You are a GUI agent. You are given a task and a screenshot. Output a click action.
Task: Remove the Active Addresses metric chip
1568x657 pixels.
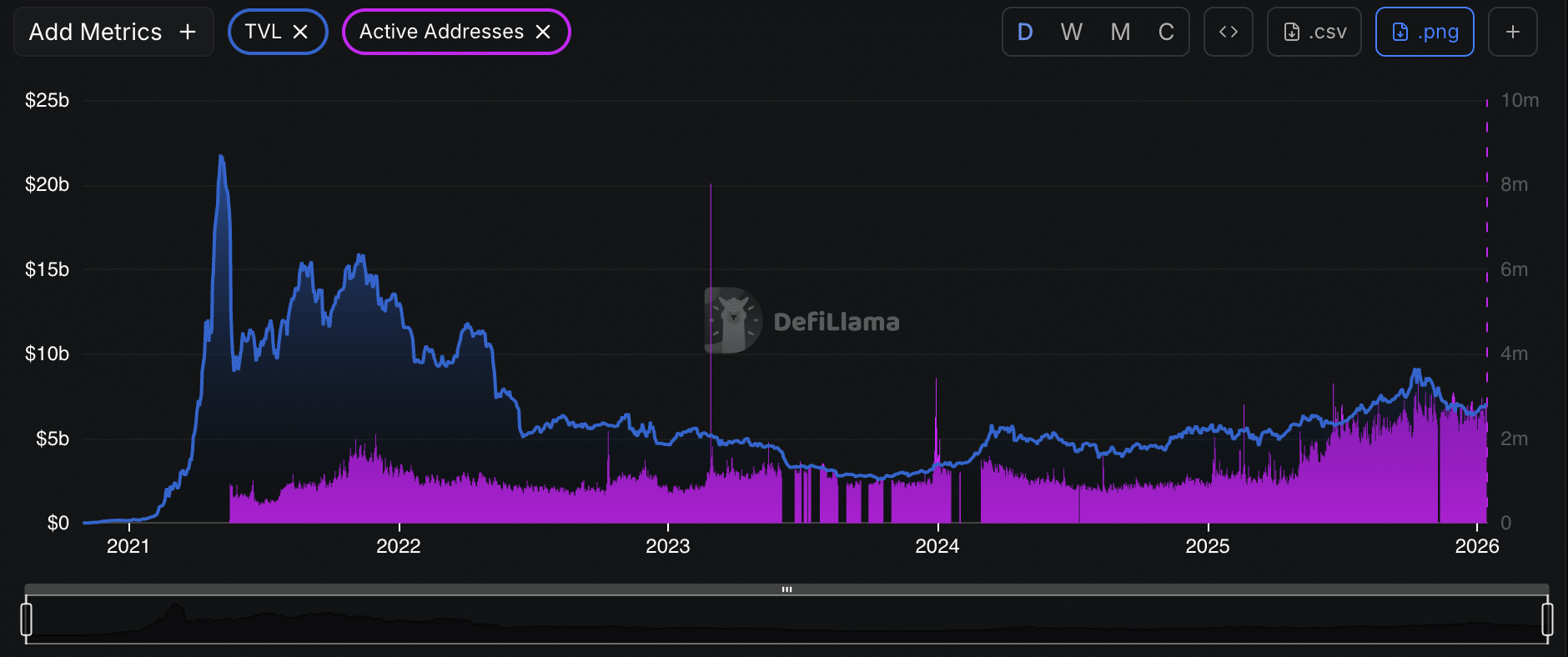543,32
